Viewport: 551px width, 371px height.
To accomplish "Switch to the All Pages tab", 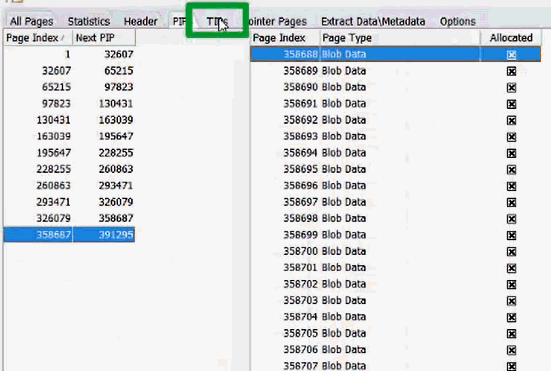I will (32, 21).
